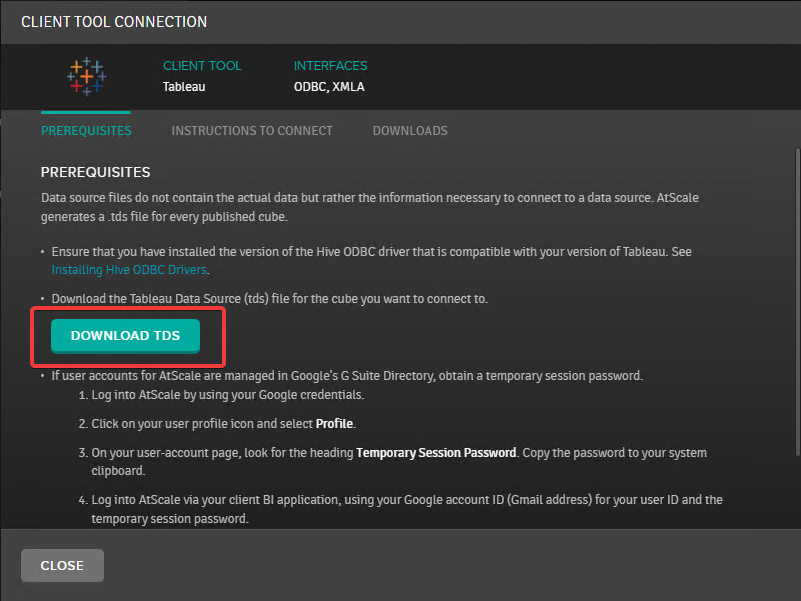Screen dimensions: 801x601
Task: Open the Downloads tab
Action: 410,131
